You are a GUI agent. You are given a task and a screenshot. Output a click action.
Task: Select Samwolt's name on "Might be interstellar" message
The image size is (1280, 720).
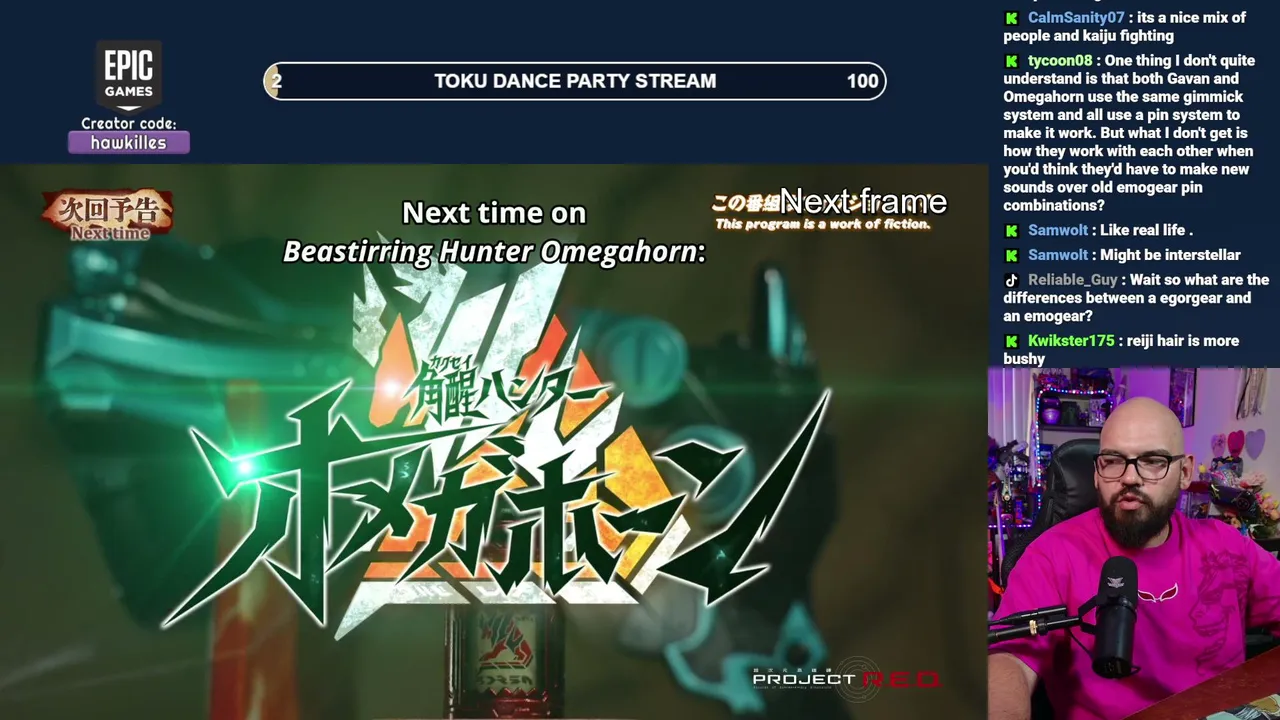pos(1058,256)
